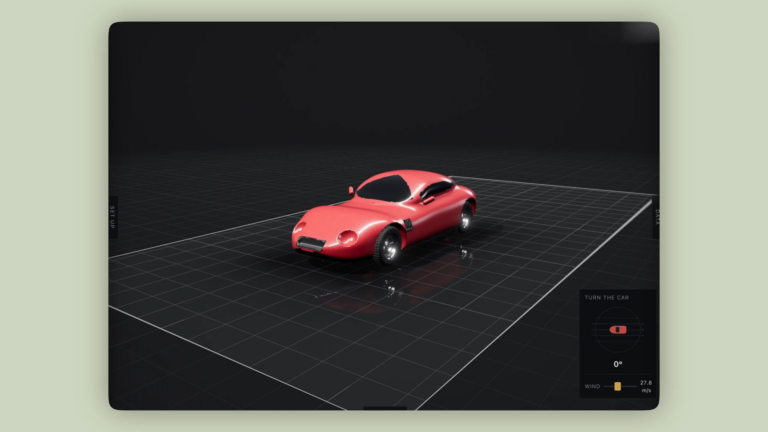The height and width of the screenshot is (432, 768).
Task: Click the side air vent behind front wheel
Action: click(408, 225)
